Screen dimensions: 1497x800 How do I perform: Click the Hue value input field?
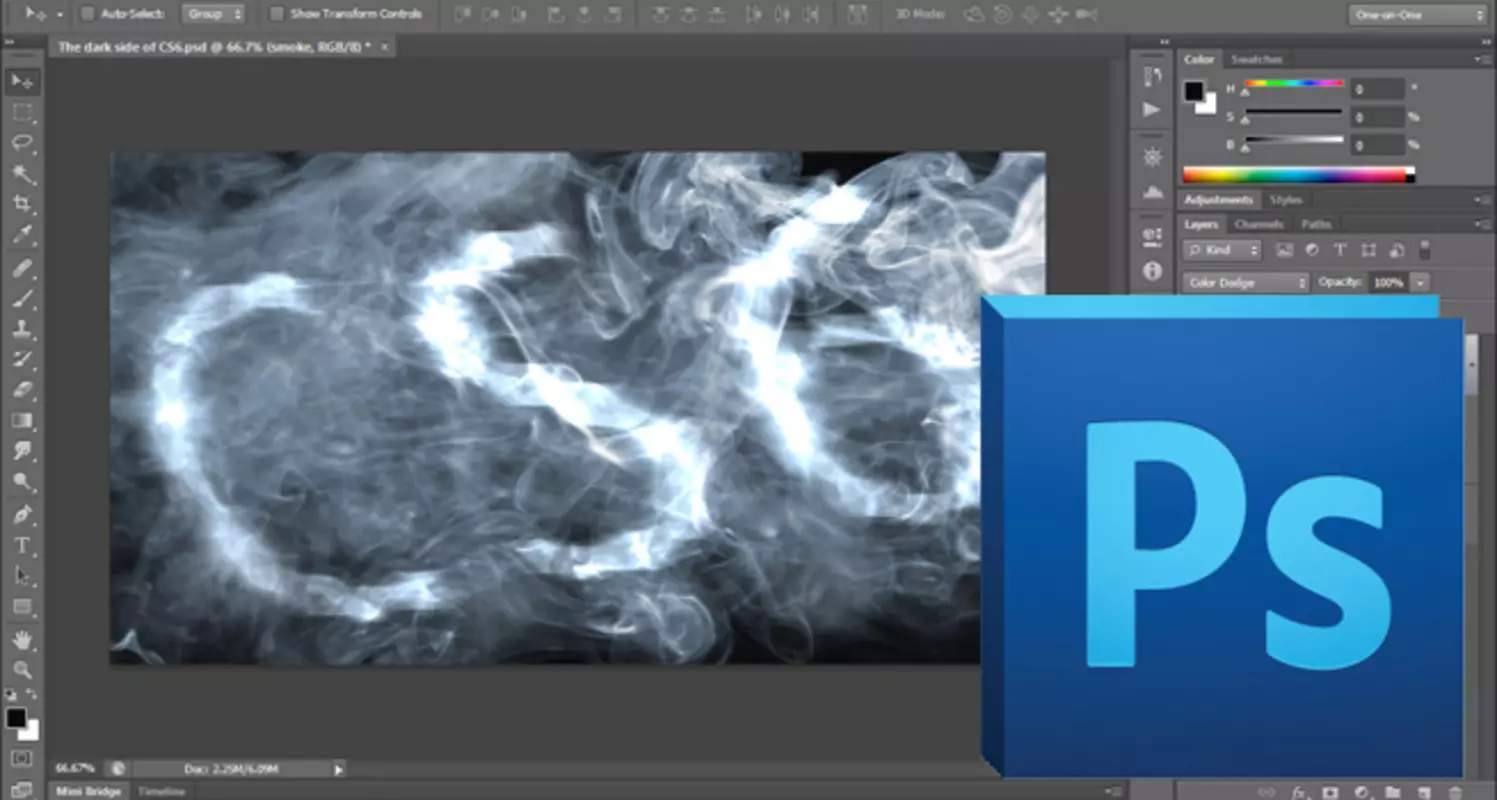(x=1377, y=89)
